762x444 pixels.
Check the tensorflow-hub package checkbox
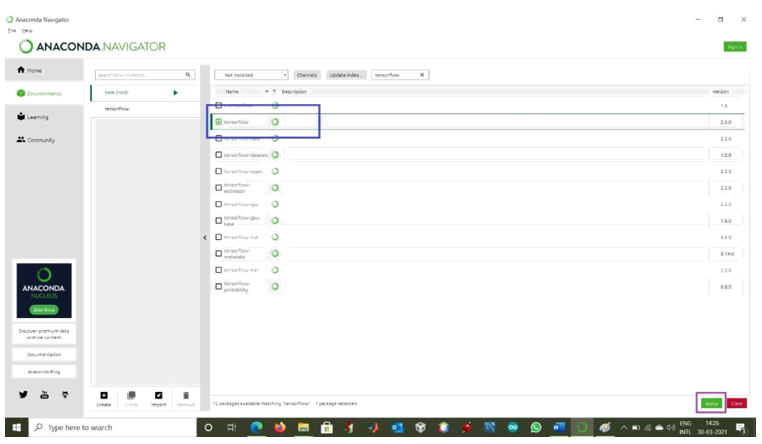[219, 237]
